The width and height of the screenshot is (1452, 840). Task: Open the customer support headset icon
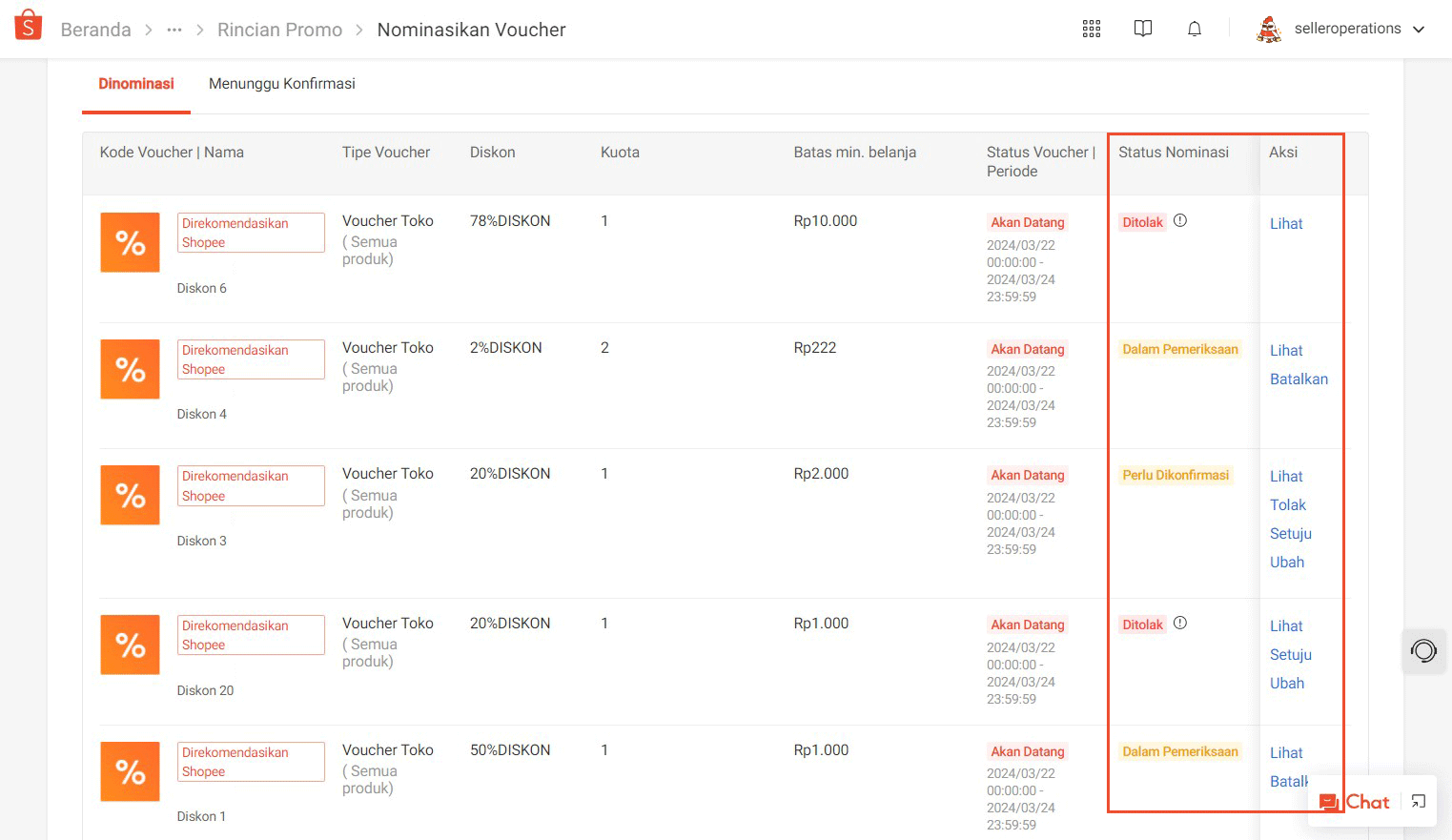[1423, 651]
